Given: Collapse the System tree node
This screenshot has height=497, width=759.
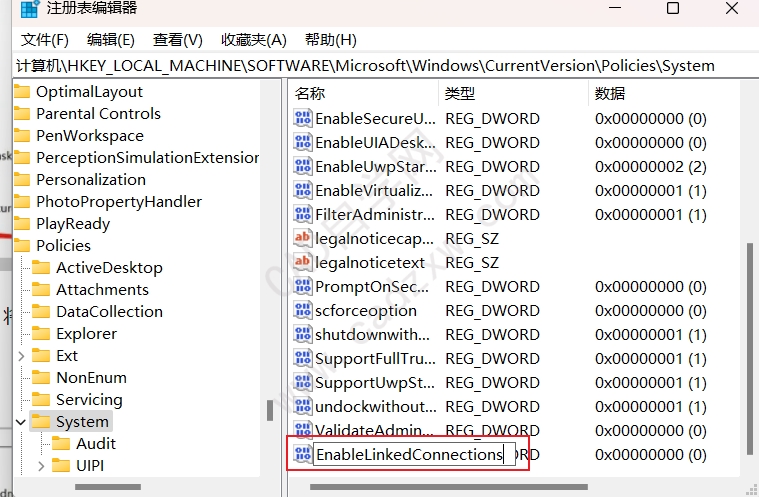Looking at the screenshot, I should (21, 422).
